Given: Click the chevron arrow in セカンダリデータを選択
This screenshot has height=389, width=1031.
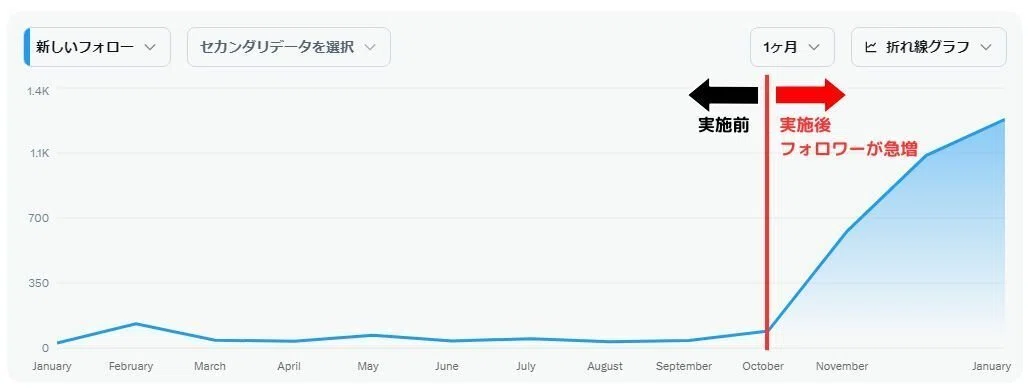Looking at the screenshot, I should pyautogui.click(x=370, y=47).
